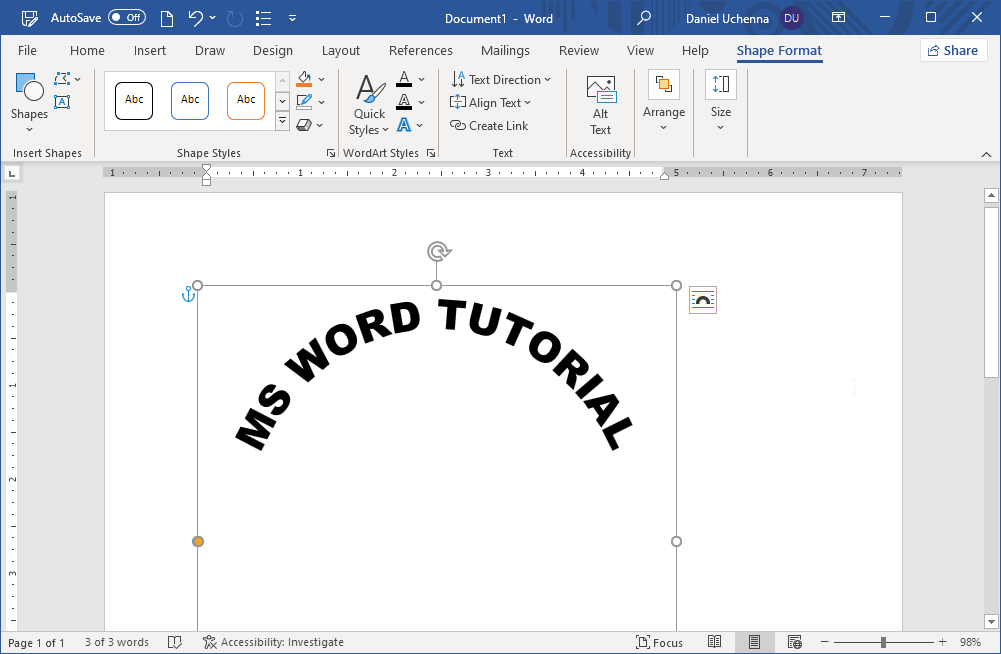Click the zoom slider handle
1001x654 pixels.
pyautogui.click(x=883, y=642)
